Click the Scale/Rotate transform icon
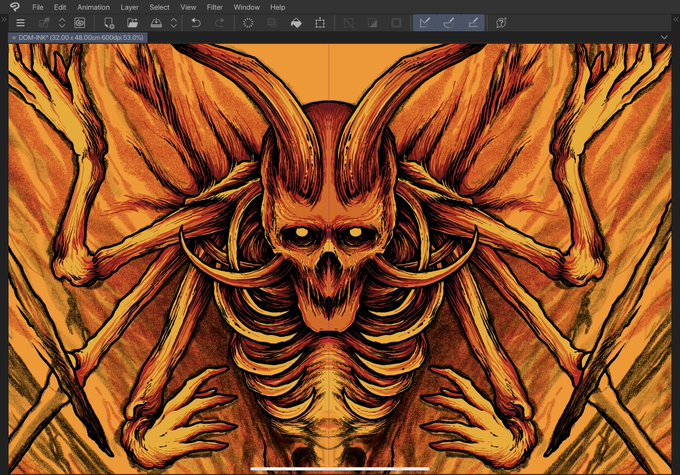This screenshot has width=680, height=475. [x=320, y=22]
